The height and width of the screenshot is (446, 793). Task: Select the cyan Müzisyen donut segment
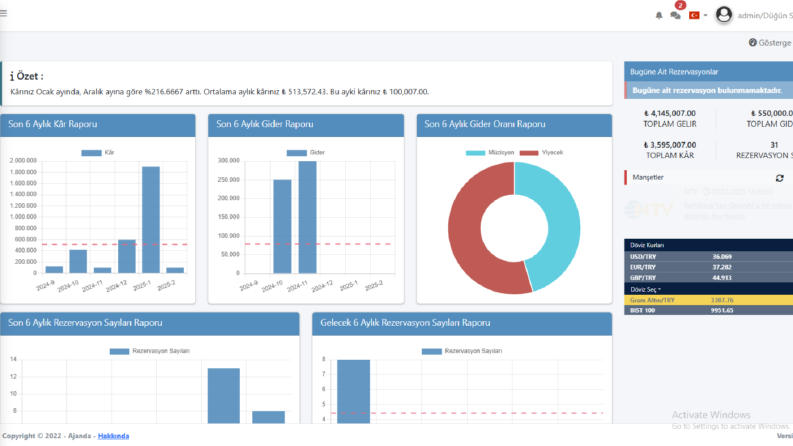coord(562,228)
